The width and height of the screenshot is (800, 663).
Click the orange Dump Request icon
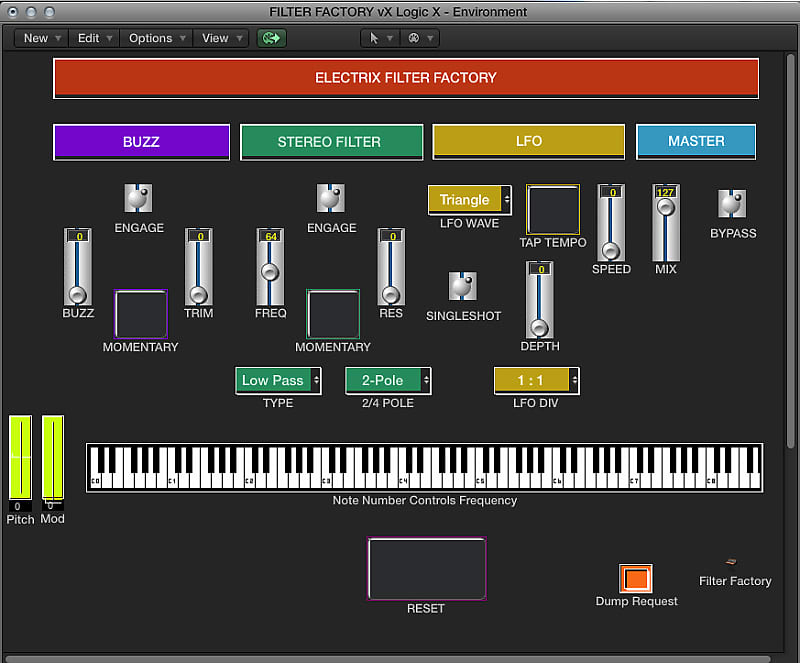(636, 578)
